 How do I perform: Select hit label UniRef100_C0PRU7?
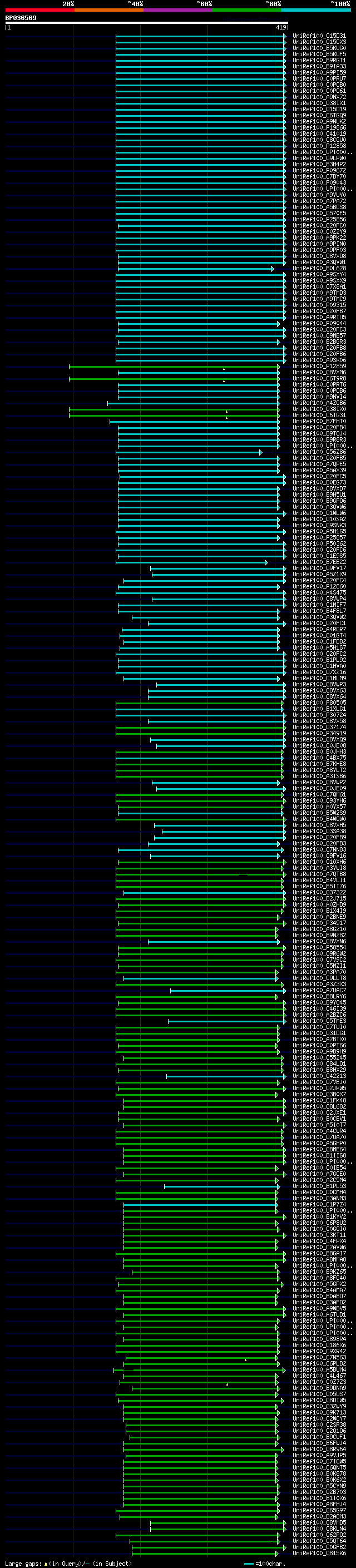tap(319, 78)
